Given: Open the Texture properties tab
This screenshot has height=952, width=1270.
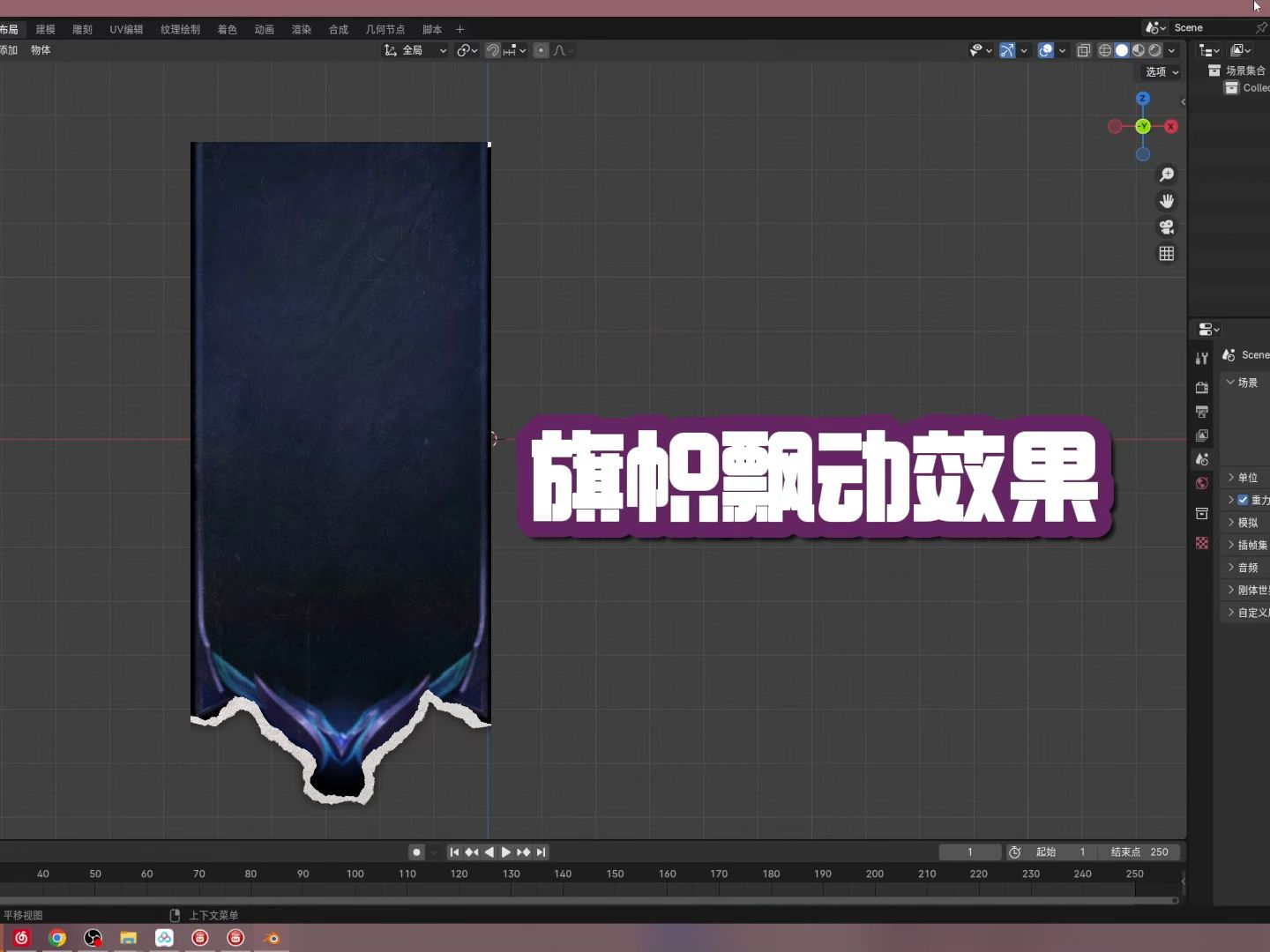Looking at the screenshot, I should (1201, 543).
